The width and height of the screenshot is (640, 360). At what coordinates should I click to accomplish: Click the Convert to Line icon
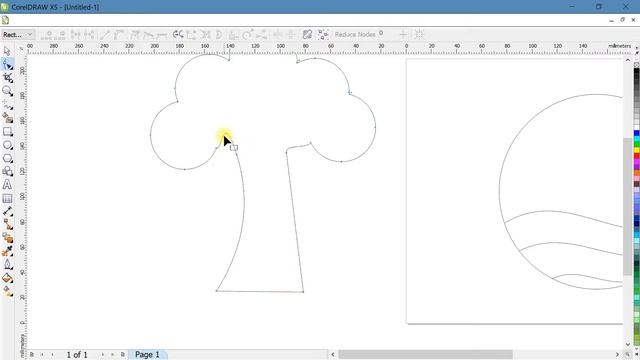point(105,35)
